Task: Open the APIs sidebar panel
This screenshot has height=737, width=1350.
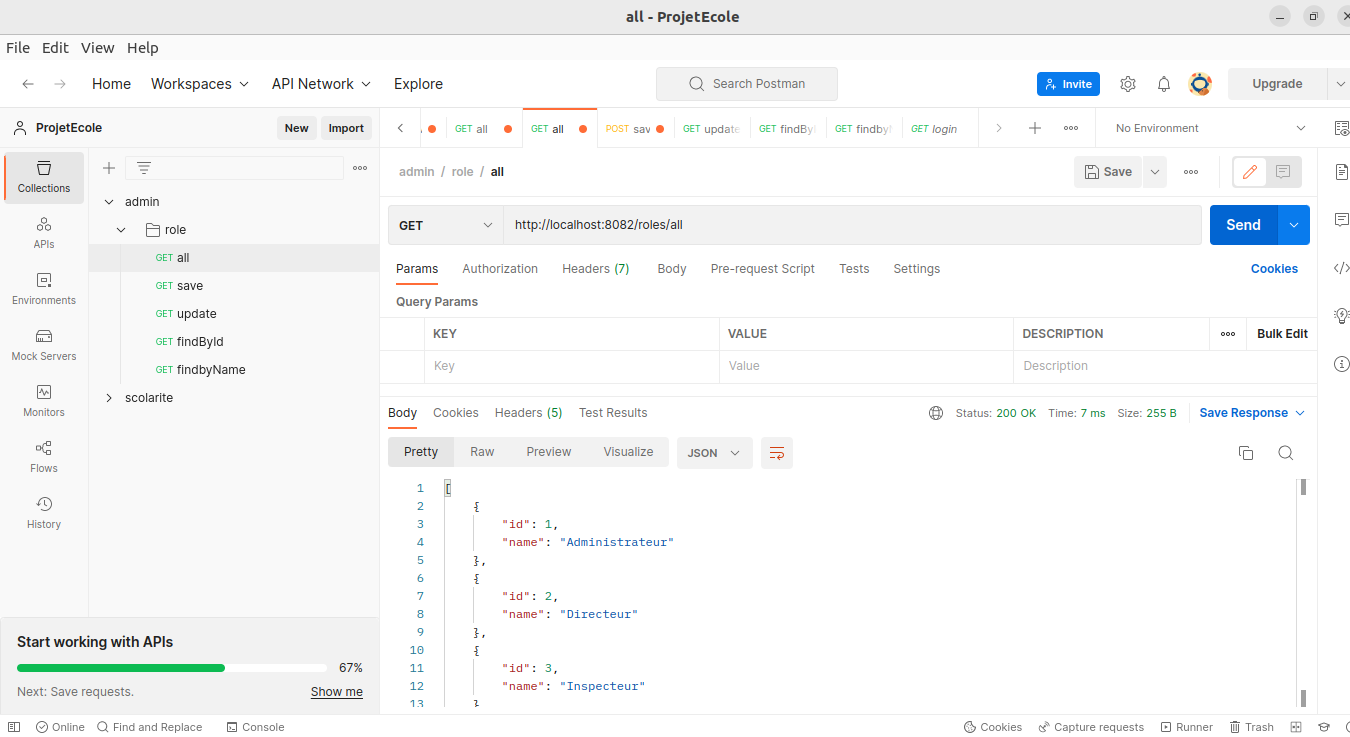Action: (44, 233)
